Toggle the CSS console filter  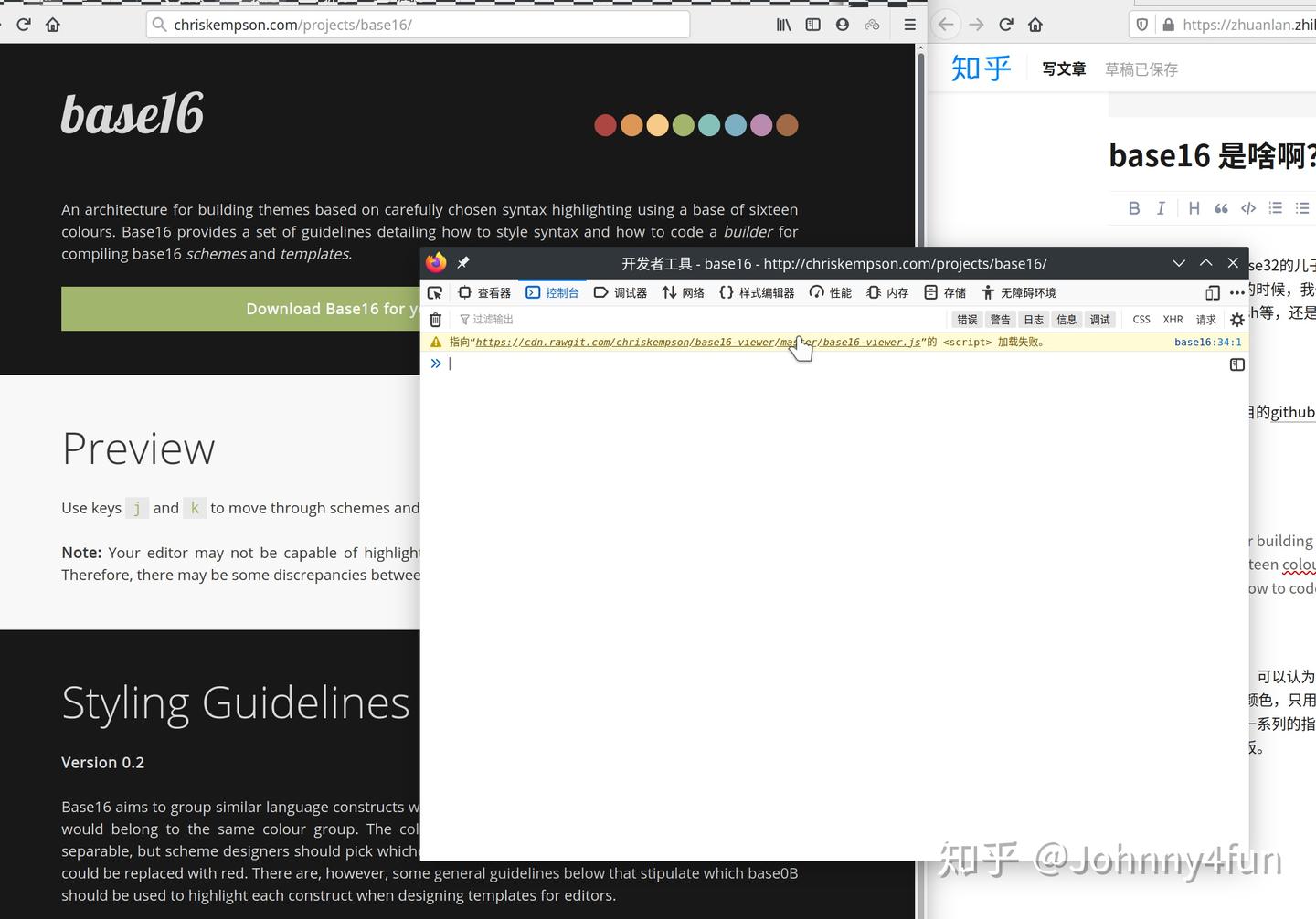(1141, 319)
